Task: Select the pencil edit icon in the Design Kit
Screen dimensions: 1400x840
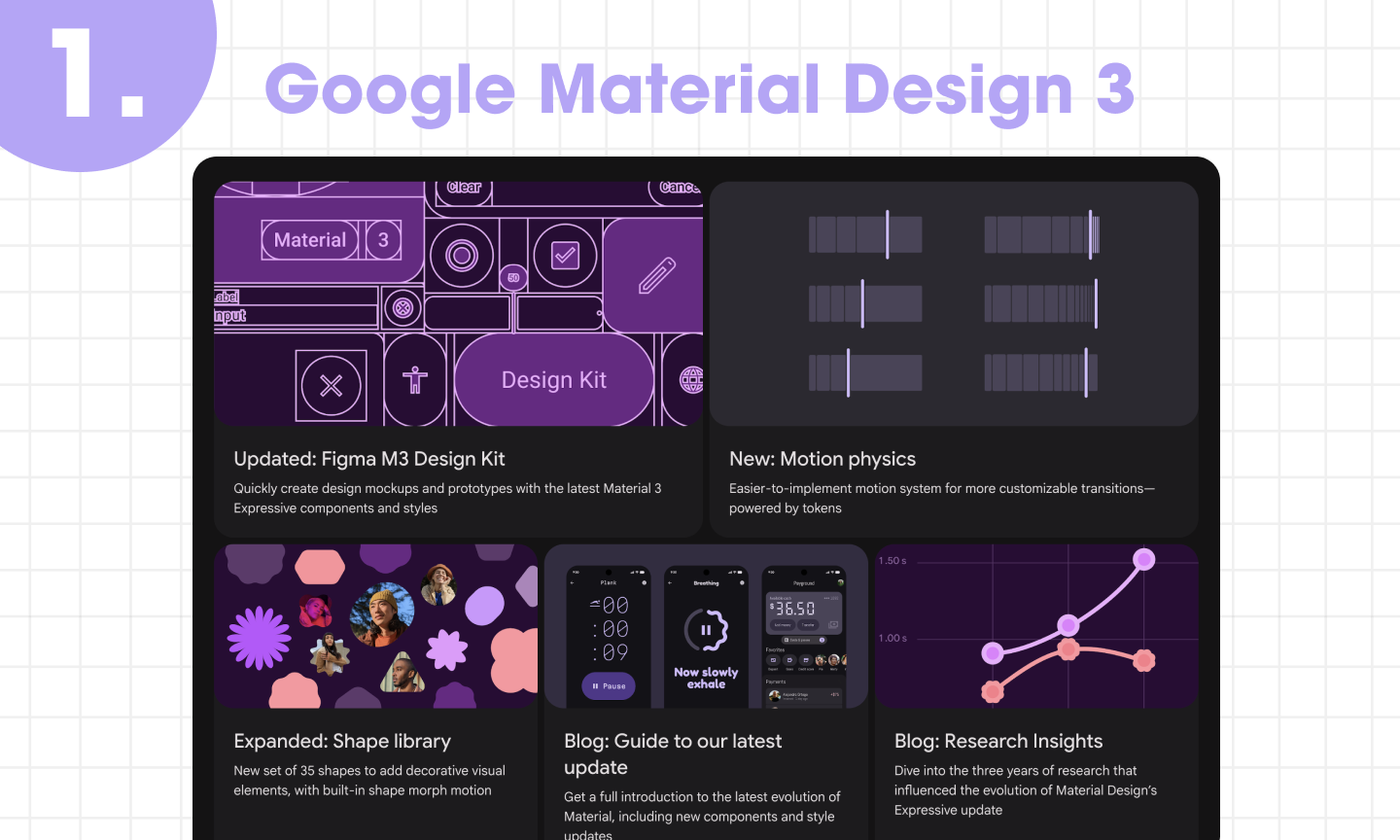Action: pyautogui.click(x=658, y=273)
